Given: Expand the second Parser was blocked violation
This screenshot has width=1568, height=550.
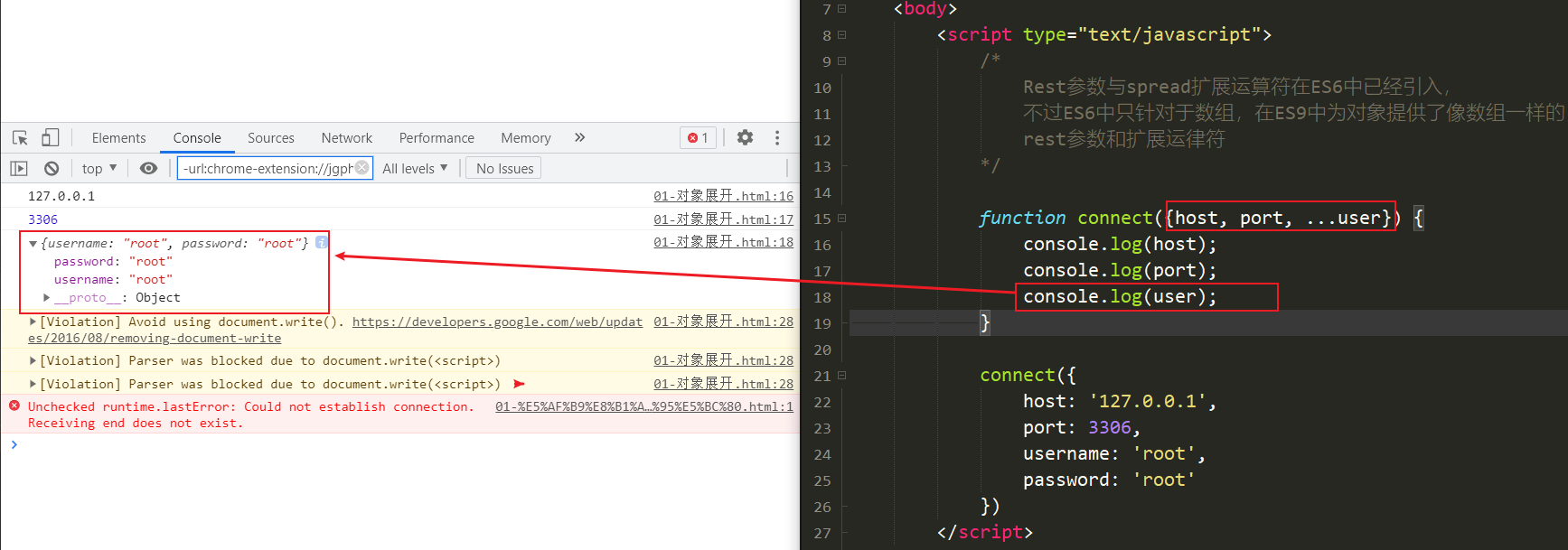Looking at the screenshot, I should tap(33, 384).
